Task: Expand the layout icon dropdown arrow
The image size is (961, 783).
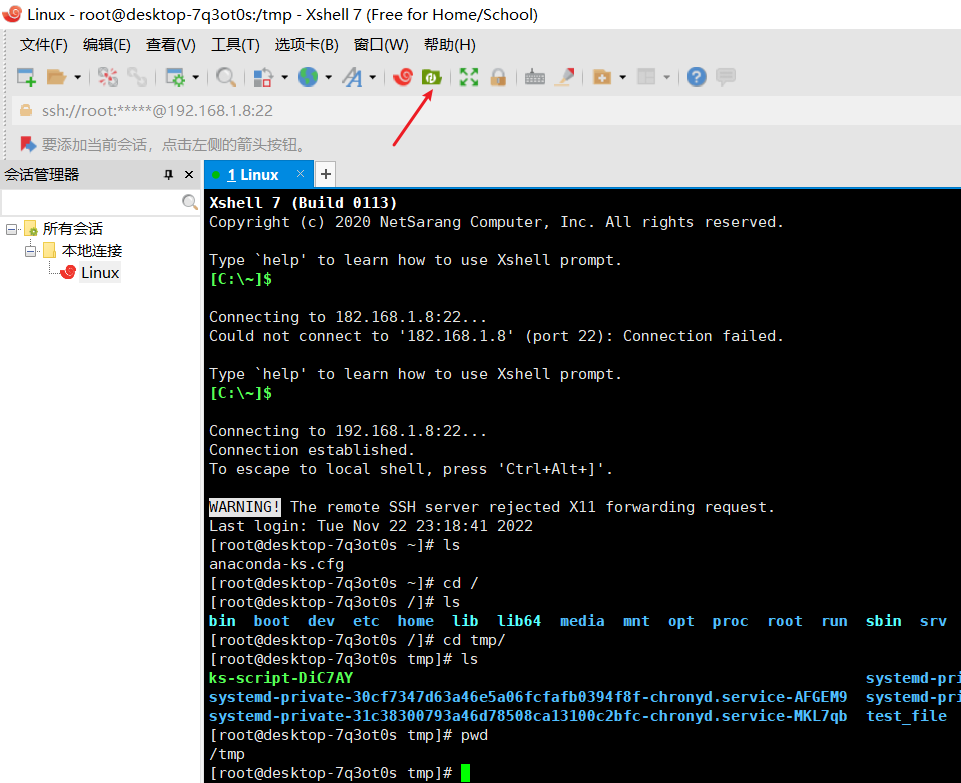Action: click(x=666, y=77)
